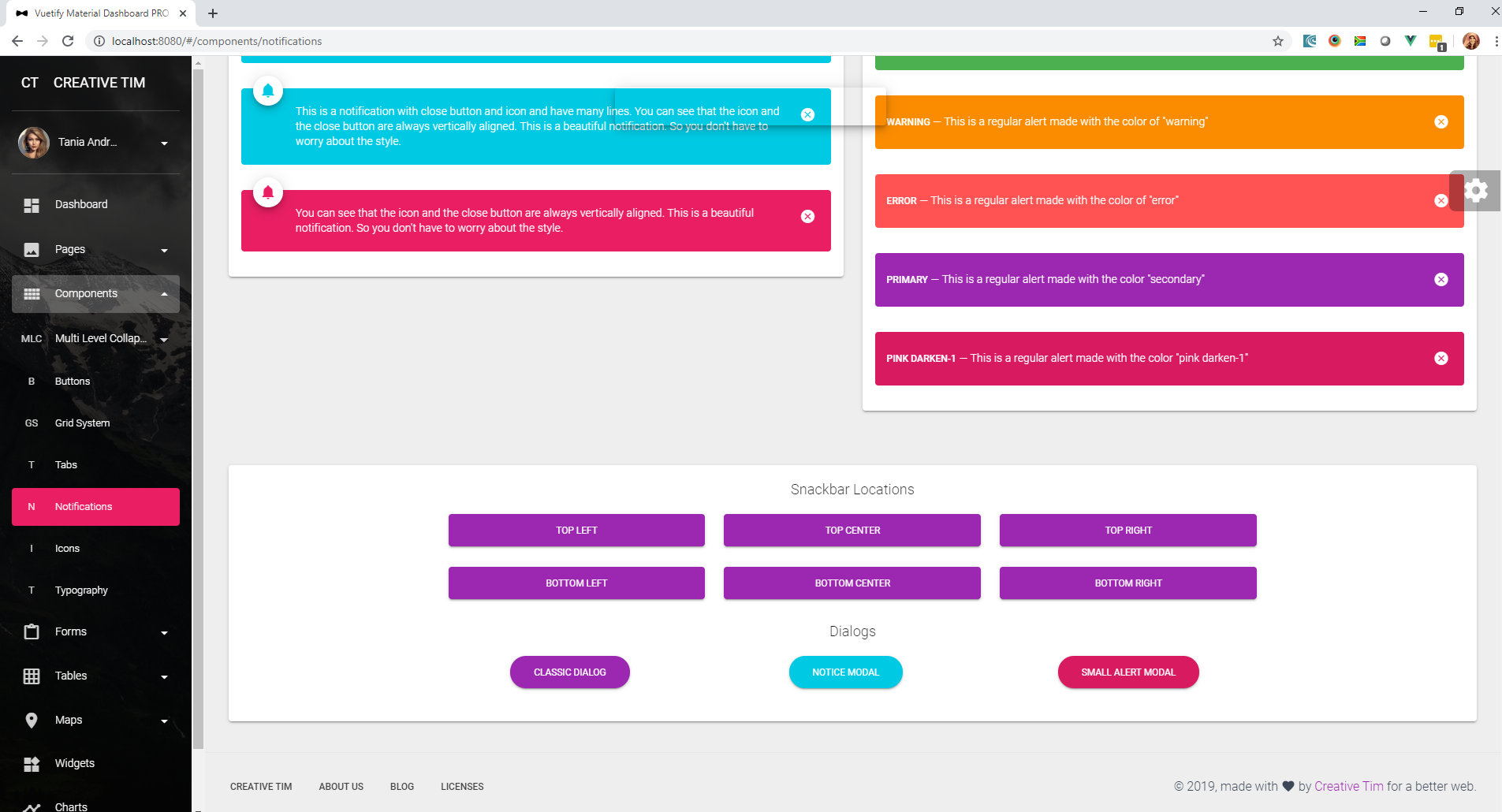This screenshot has width=1502, height=812.
Task: Click the Vue devtools extension icon
Action: point(1410,41)
